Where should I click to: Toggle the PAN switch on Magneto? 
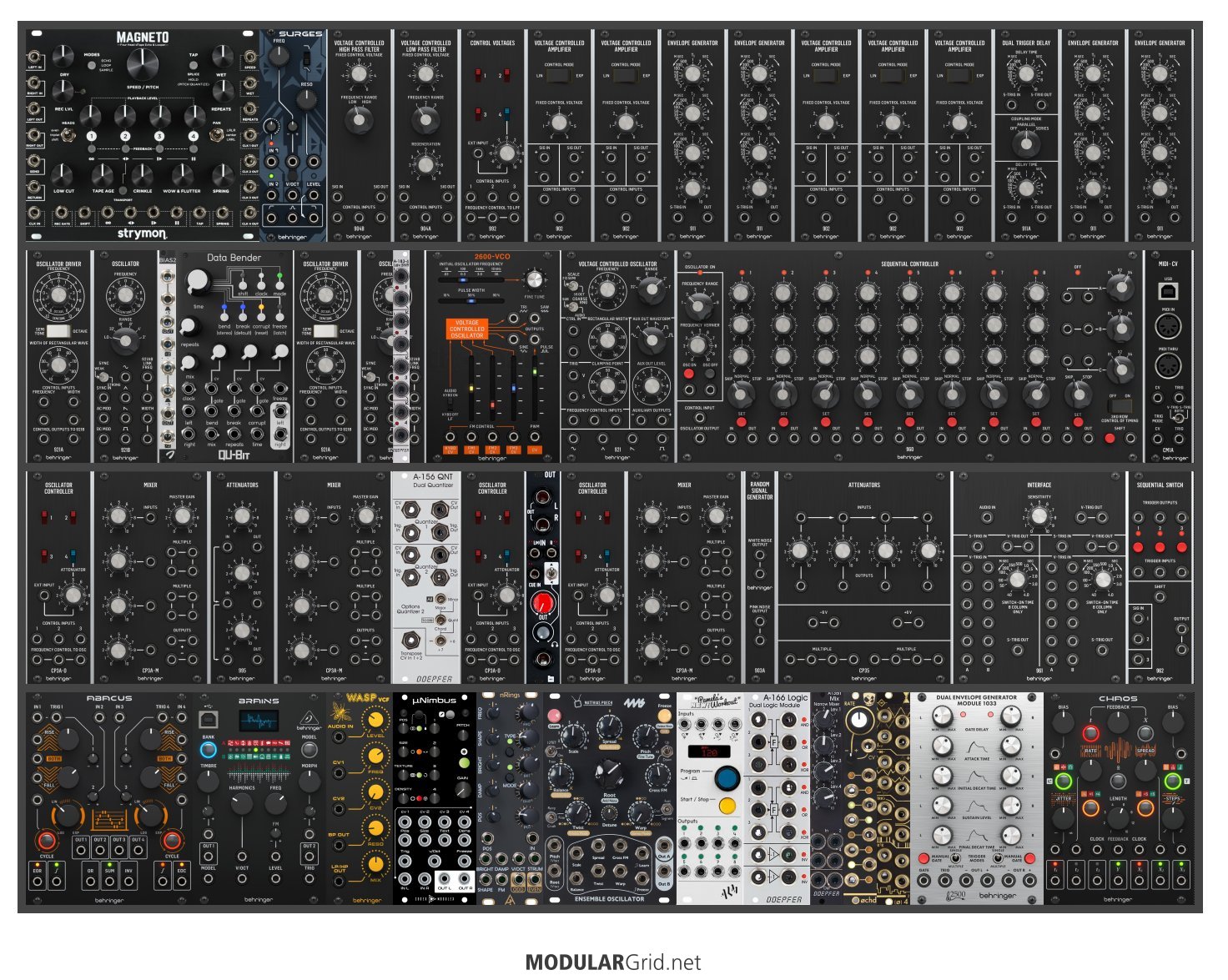click(x=219, y=134)
